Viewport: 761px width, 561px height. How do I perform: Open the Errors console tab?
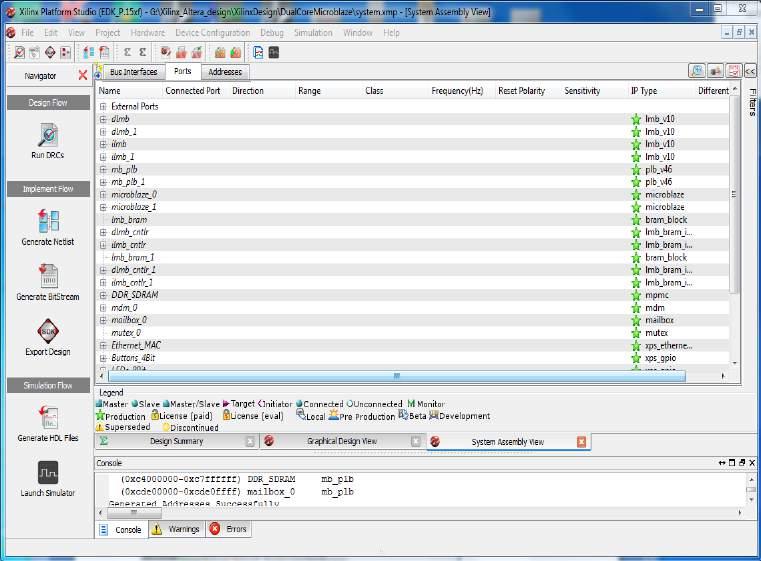pos(230,529)
